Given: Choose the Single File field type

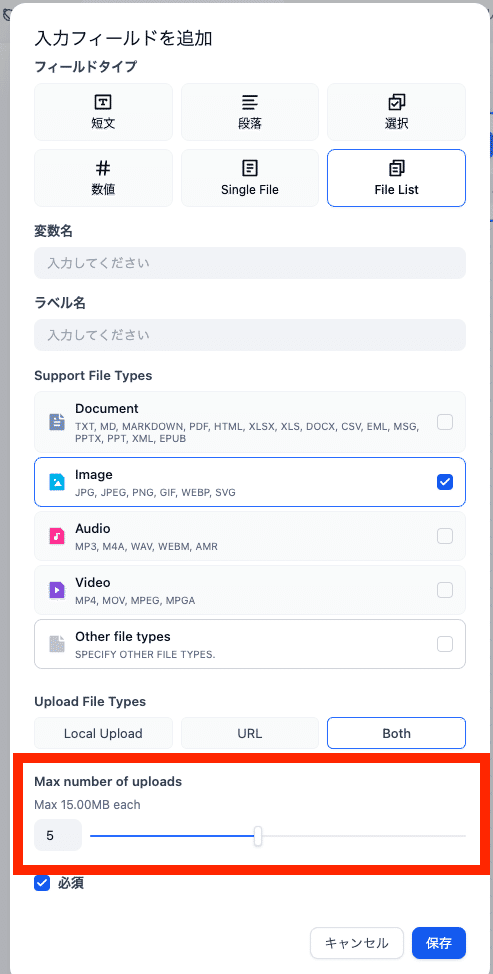Looking at the screenshot, I should point(250,178).
